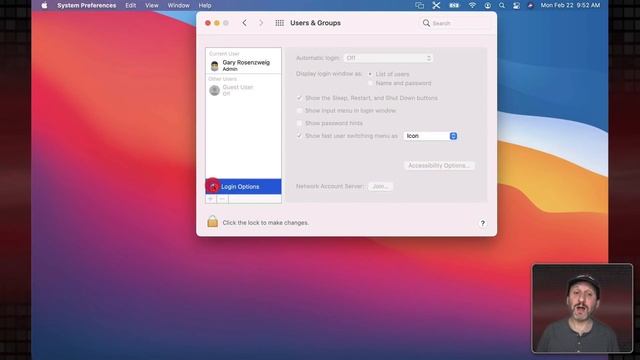The image size is (640, 360).
Task: Open the Help menu
Action: click(x=205, y=5)
